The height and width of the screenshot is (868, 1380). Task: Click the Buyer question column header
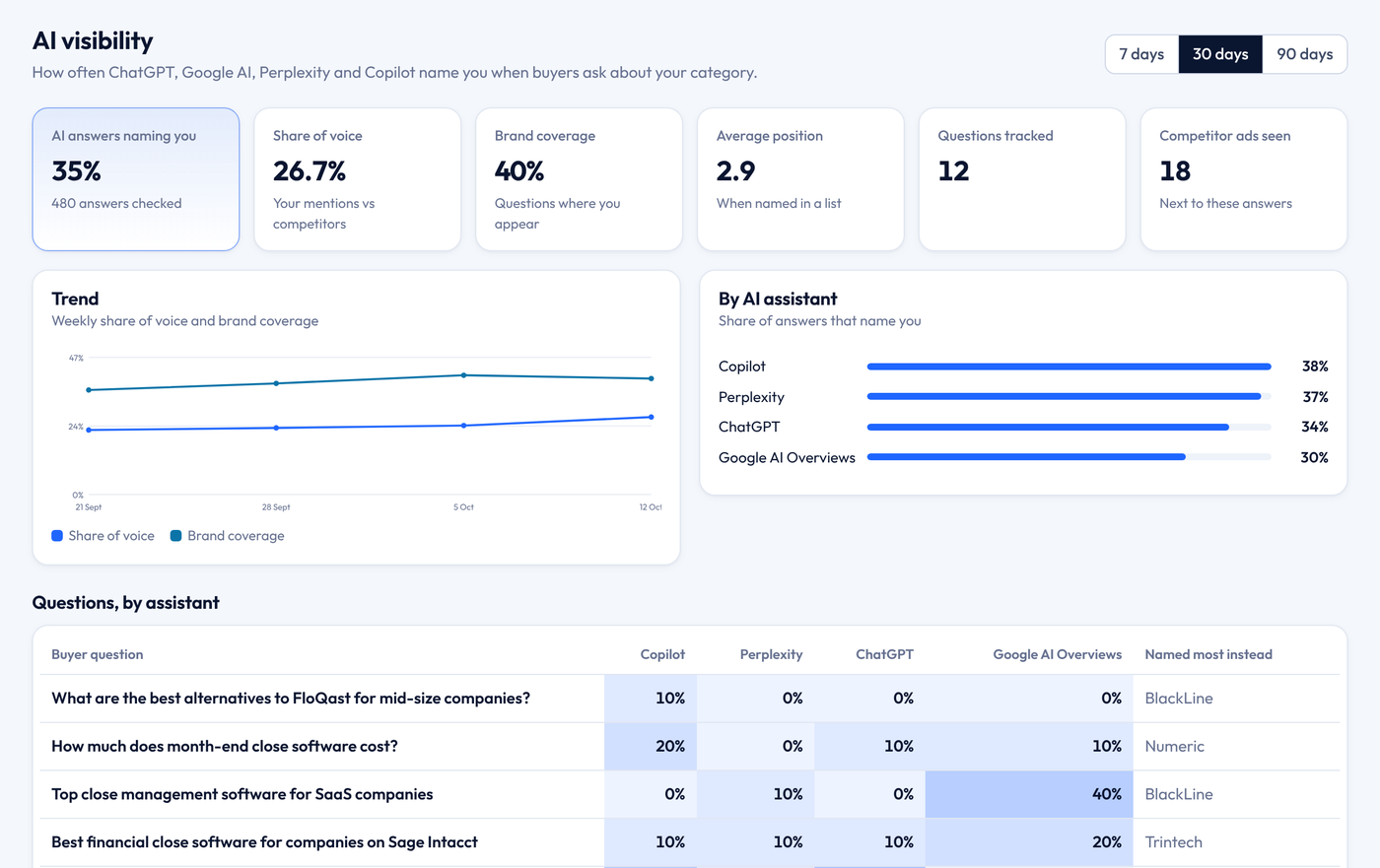98,654
